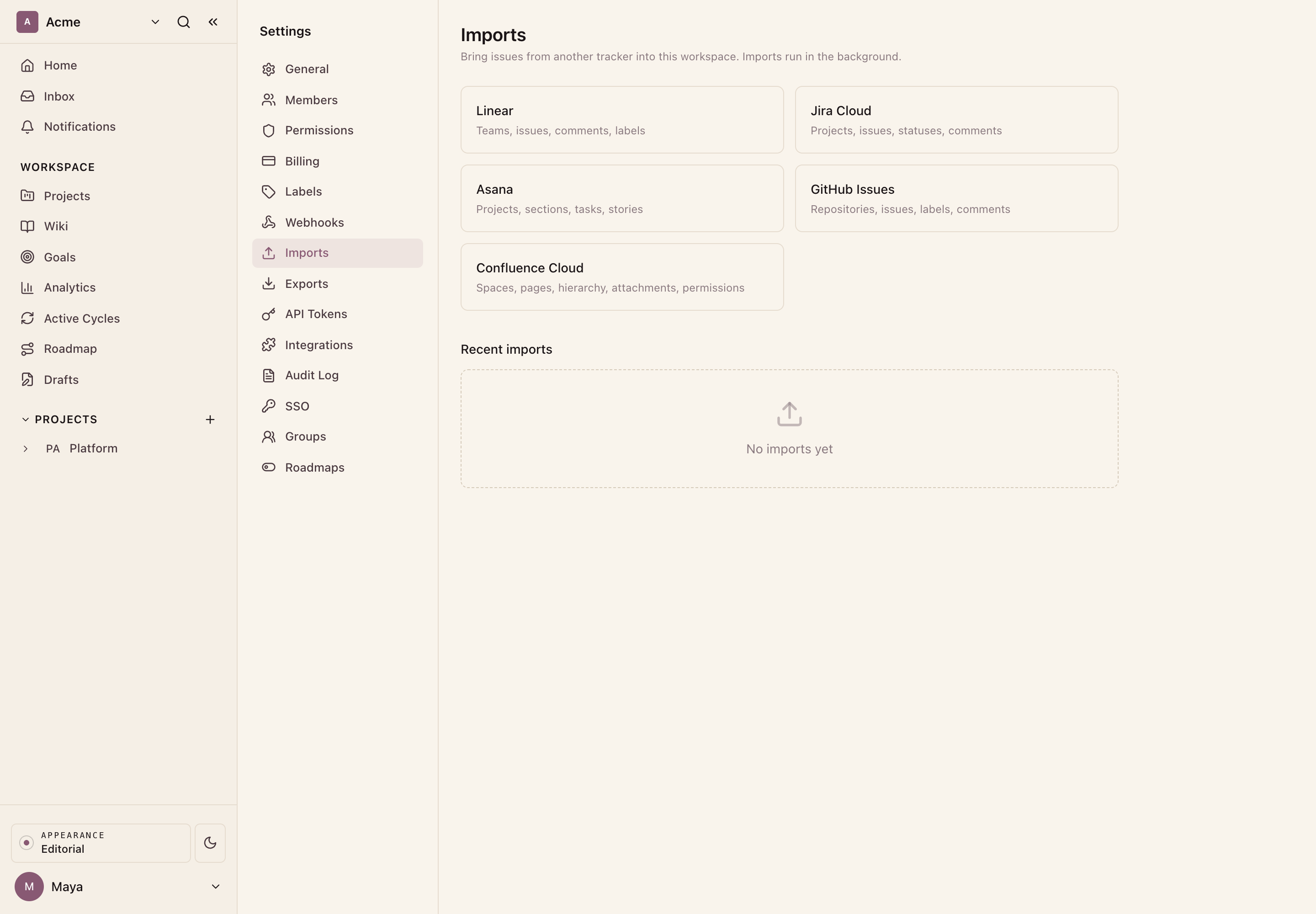Open the Groups settings tab
This screenshot has width=1316, height=914.
(x=337, y=436)
